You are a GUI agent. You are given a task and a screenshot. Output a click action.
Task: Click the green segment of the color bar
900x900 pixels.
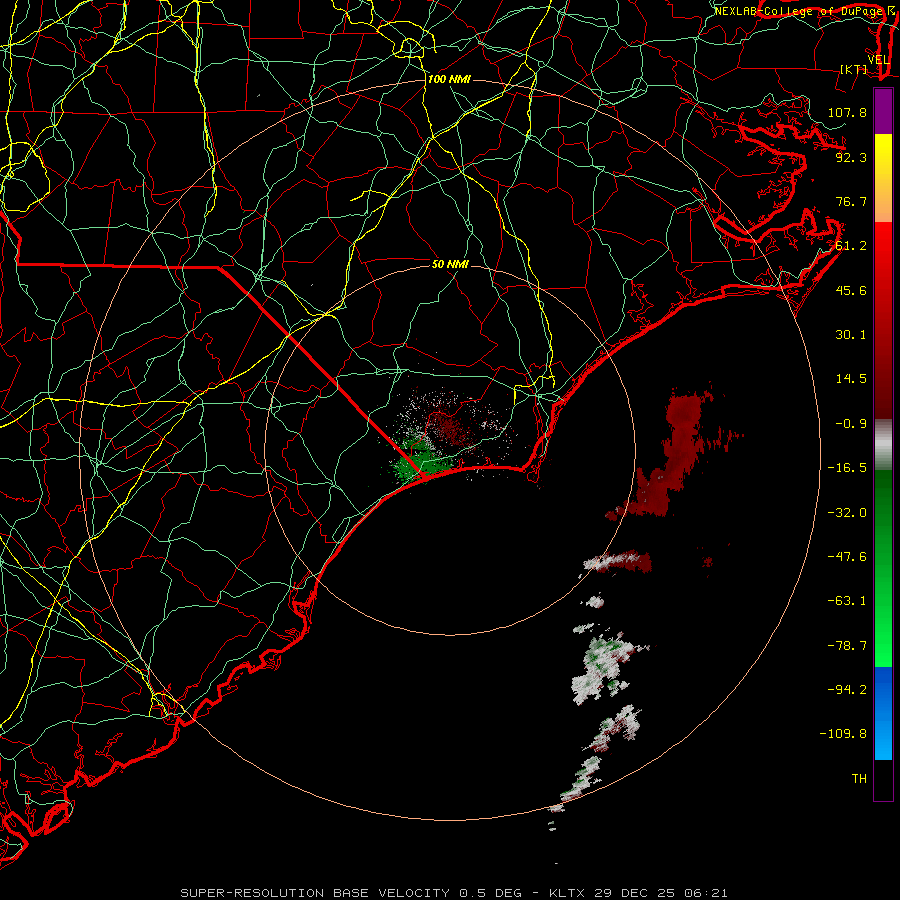(883, 568)
